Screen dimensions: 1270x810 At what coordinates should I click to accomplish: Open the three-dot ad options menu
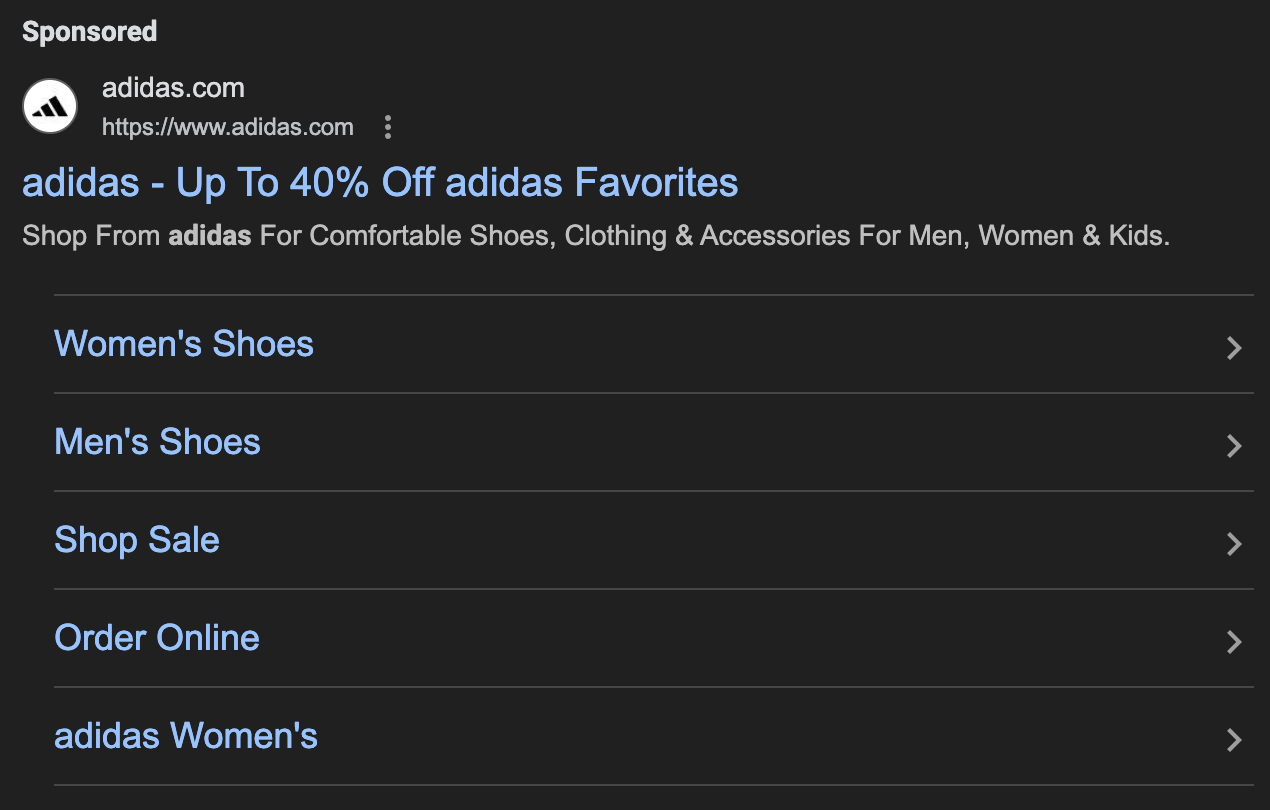[388, 127]
